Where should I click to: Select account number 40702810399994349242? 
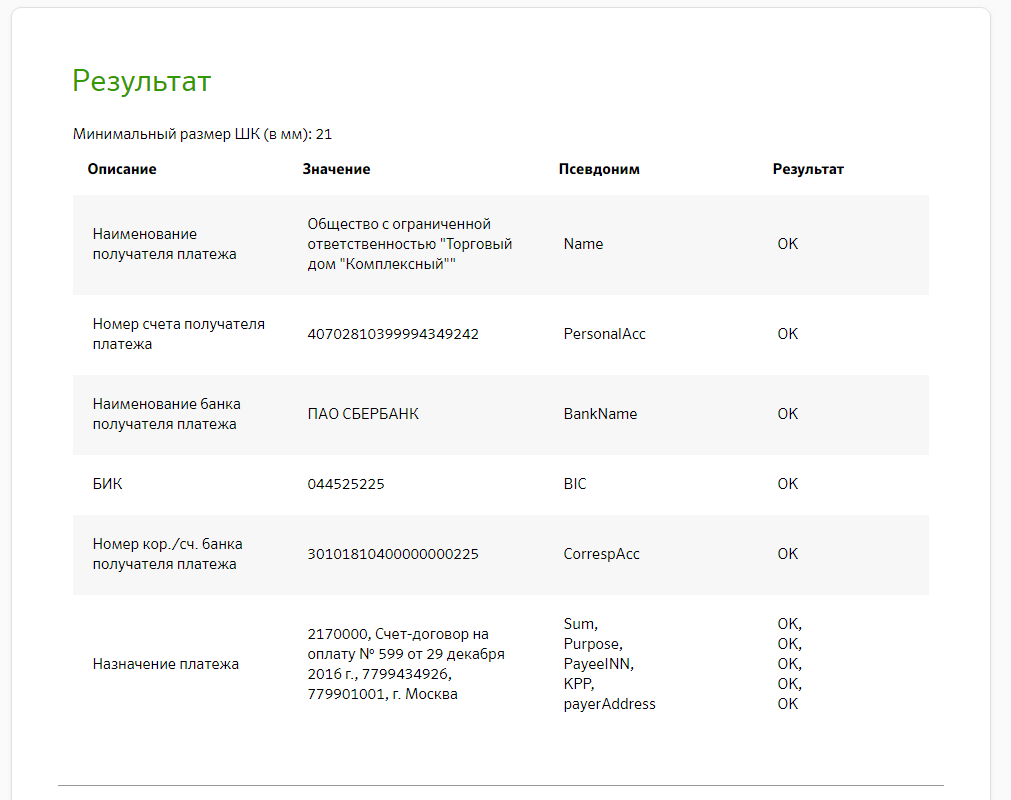coord(393,334)
